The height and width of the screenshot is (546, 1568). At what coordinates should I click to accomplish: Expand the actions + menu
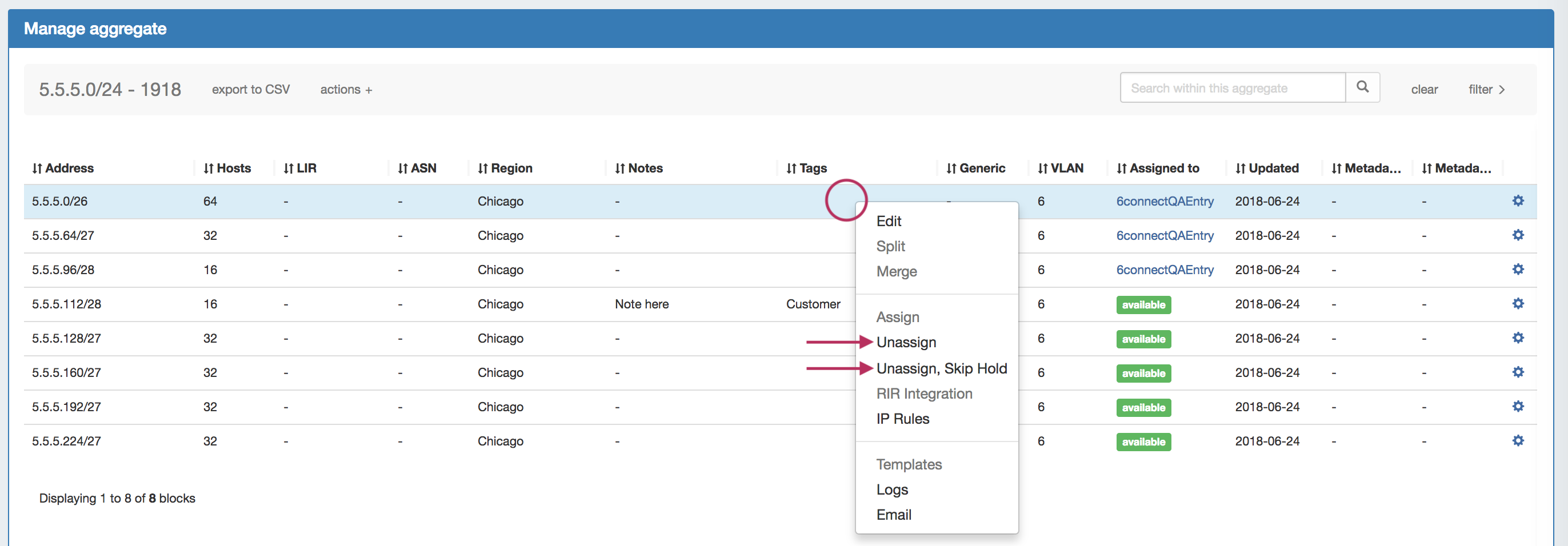click(x=346, y=90)
